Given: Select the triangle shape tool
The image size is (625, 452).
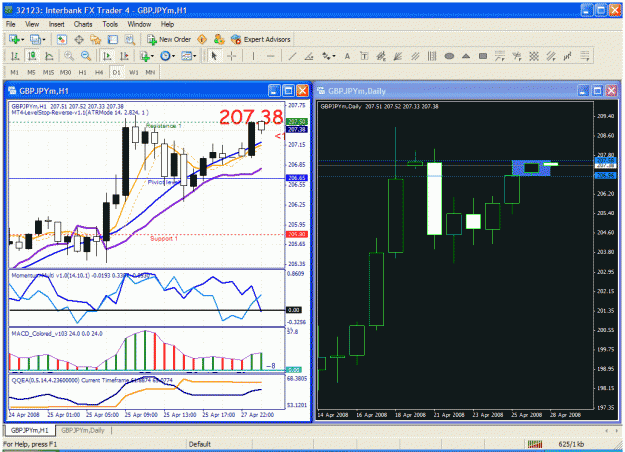Looking at the screenshot, I should click(x=466, y=56).
